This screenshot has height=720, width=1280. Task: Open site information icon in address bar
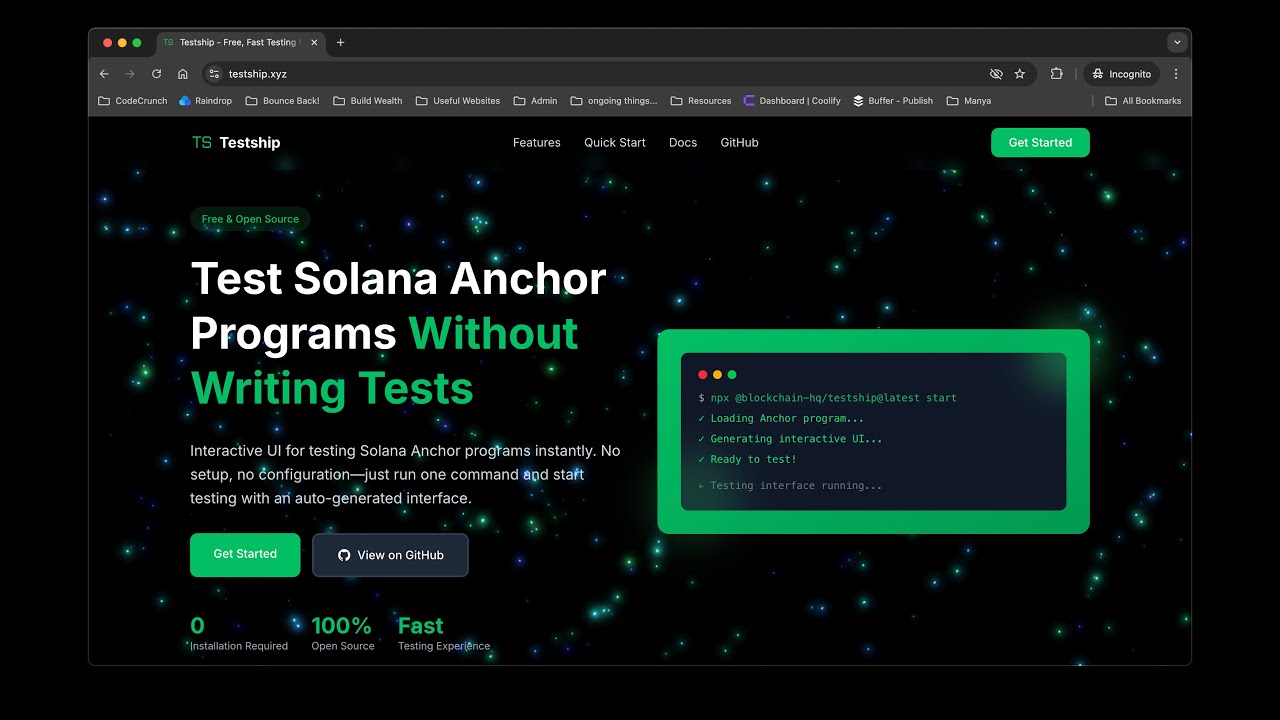pyautogui.click(x=214, y=74)
